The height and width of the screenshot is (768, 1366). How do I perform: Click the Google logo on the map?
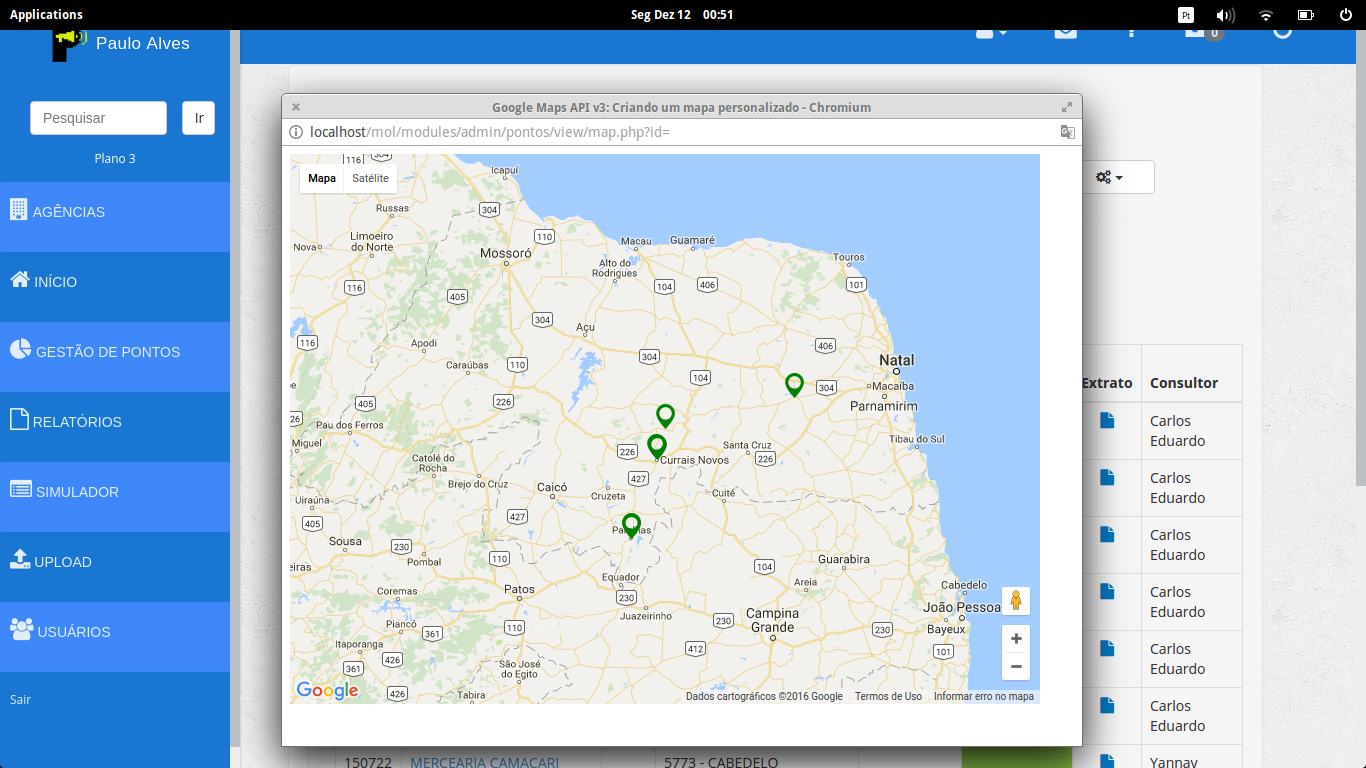click(x=327, y=690)
